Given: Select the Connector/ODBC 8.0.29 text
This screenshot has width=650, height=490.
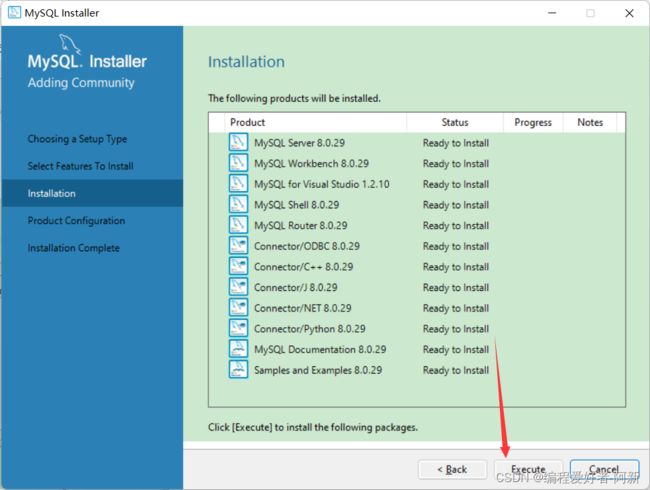Looking at the screenshot, I should [307, 246].
